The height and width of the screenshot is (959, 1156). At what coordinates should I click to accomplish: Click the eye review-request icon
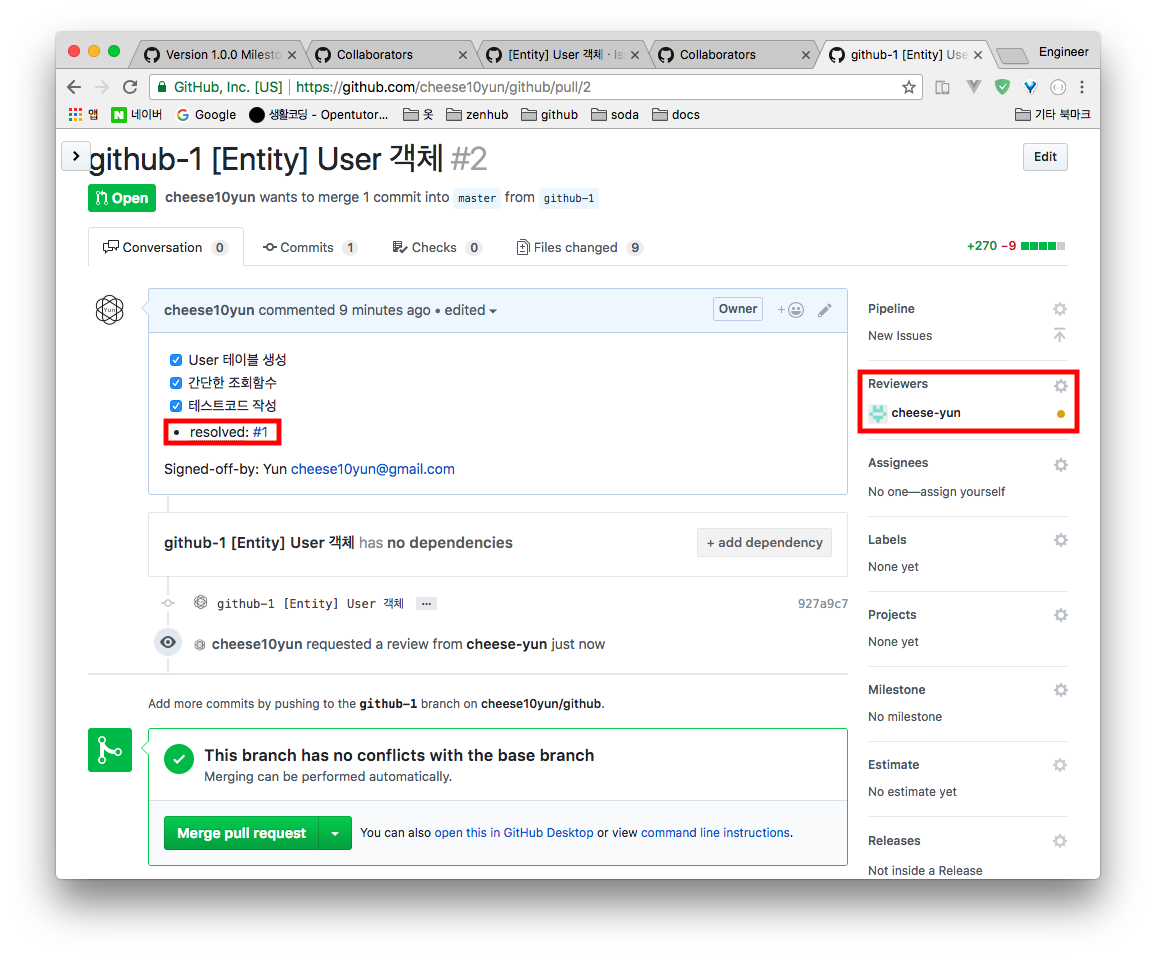(x=168, y=642)
